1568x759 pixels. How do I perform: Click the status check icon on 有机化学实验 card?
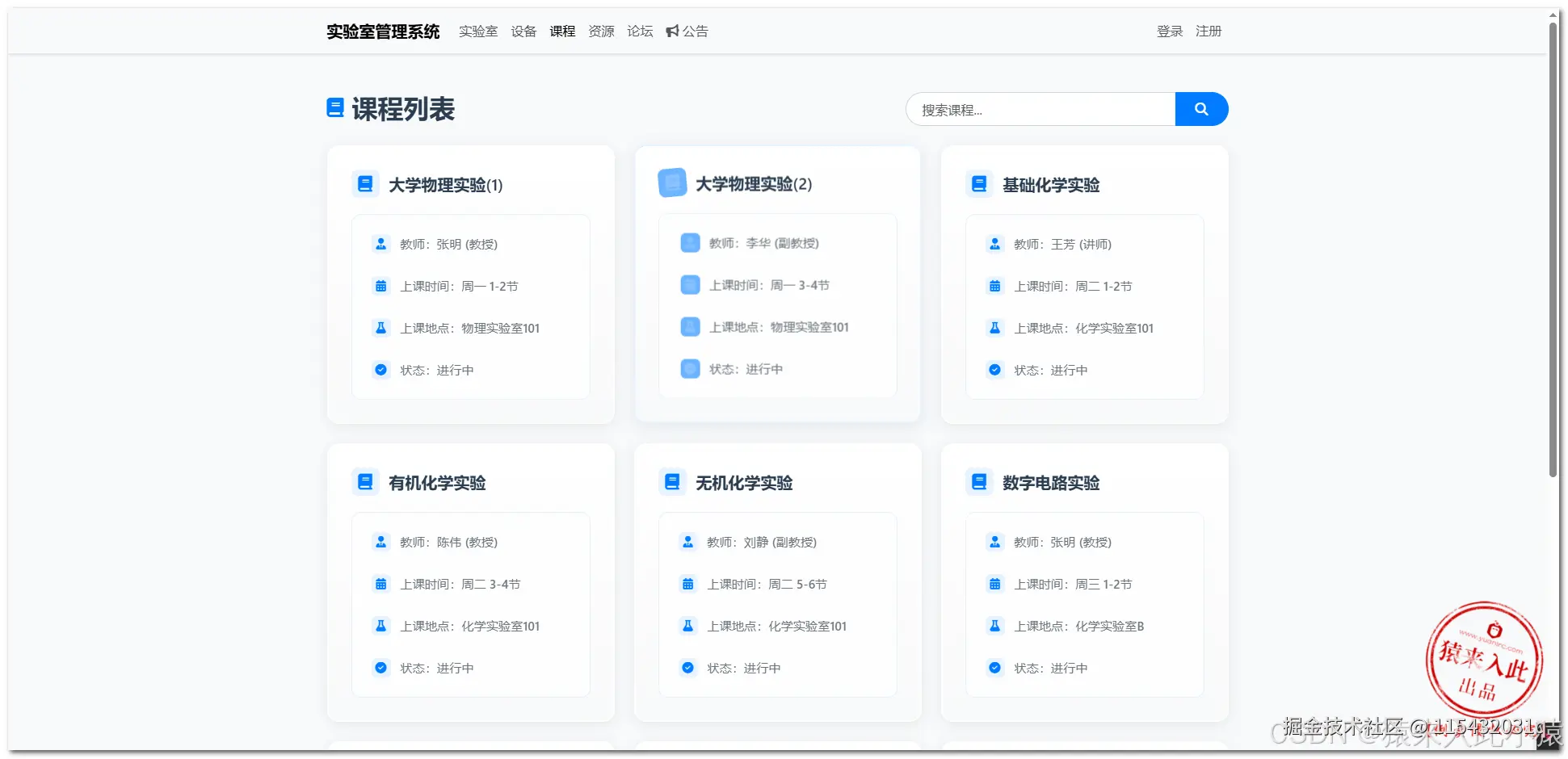[x=380, y=668]
